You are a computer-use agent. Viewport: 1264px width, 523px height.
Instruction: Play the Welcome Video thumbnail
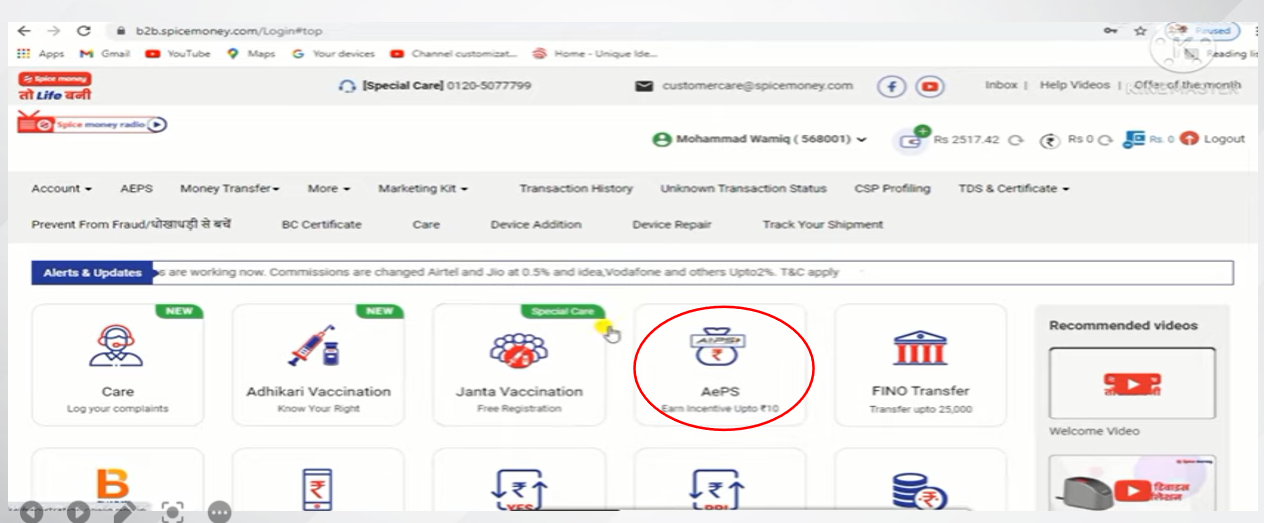pyautogui.click(x=1132, y=383)
